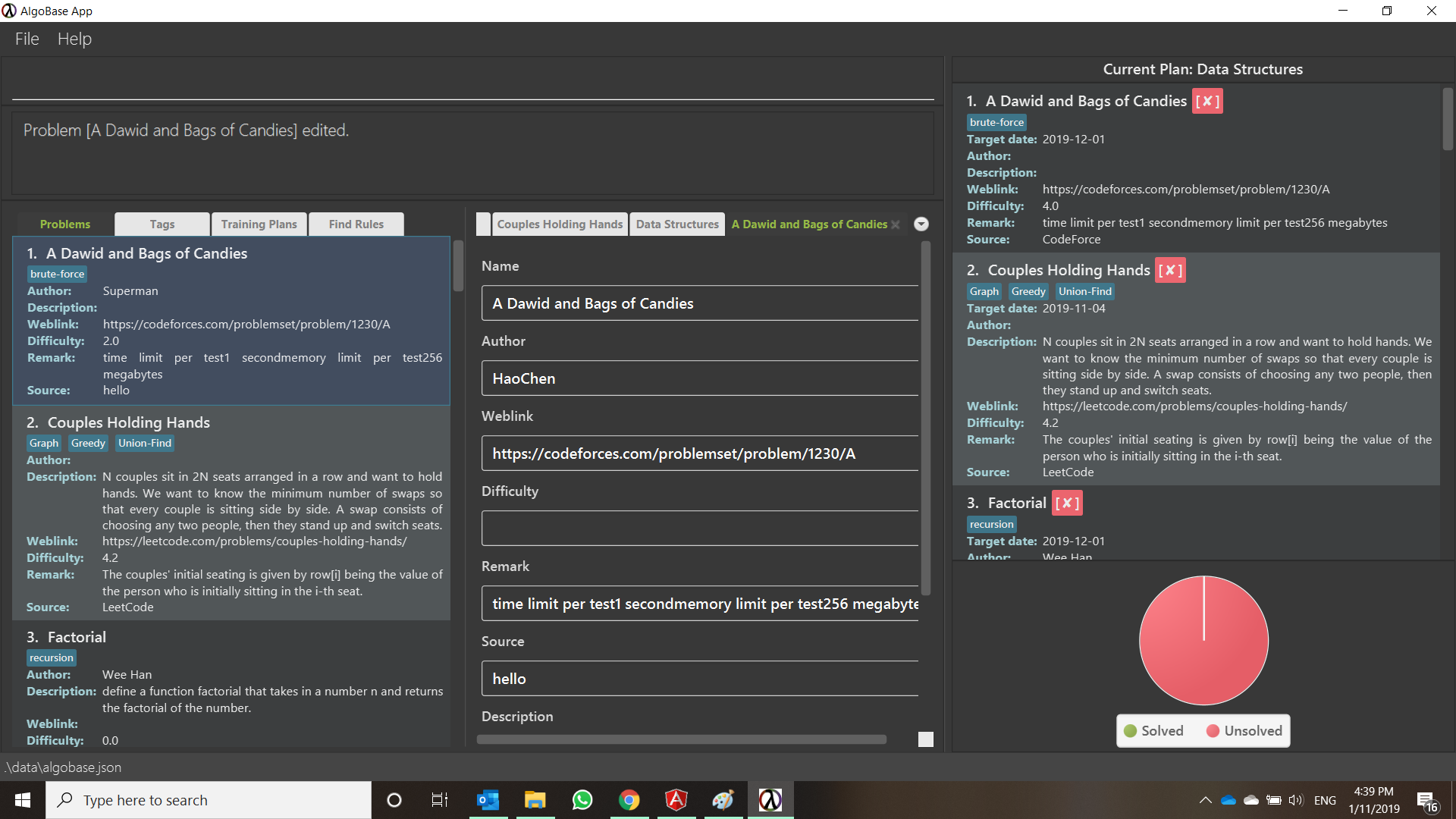Image resolution: width=1456 pixels, height=819 pixels.
Task: Click the horizontal scrollbar under the form
Action: click(x=680, y=739)
